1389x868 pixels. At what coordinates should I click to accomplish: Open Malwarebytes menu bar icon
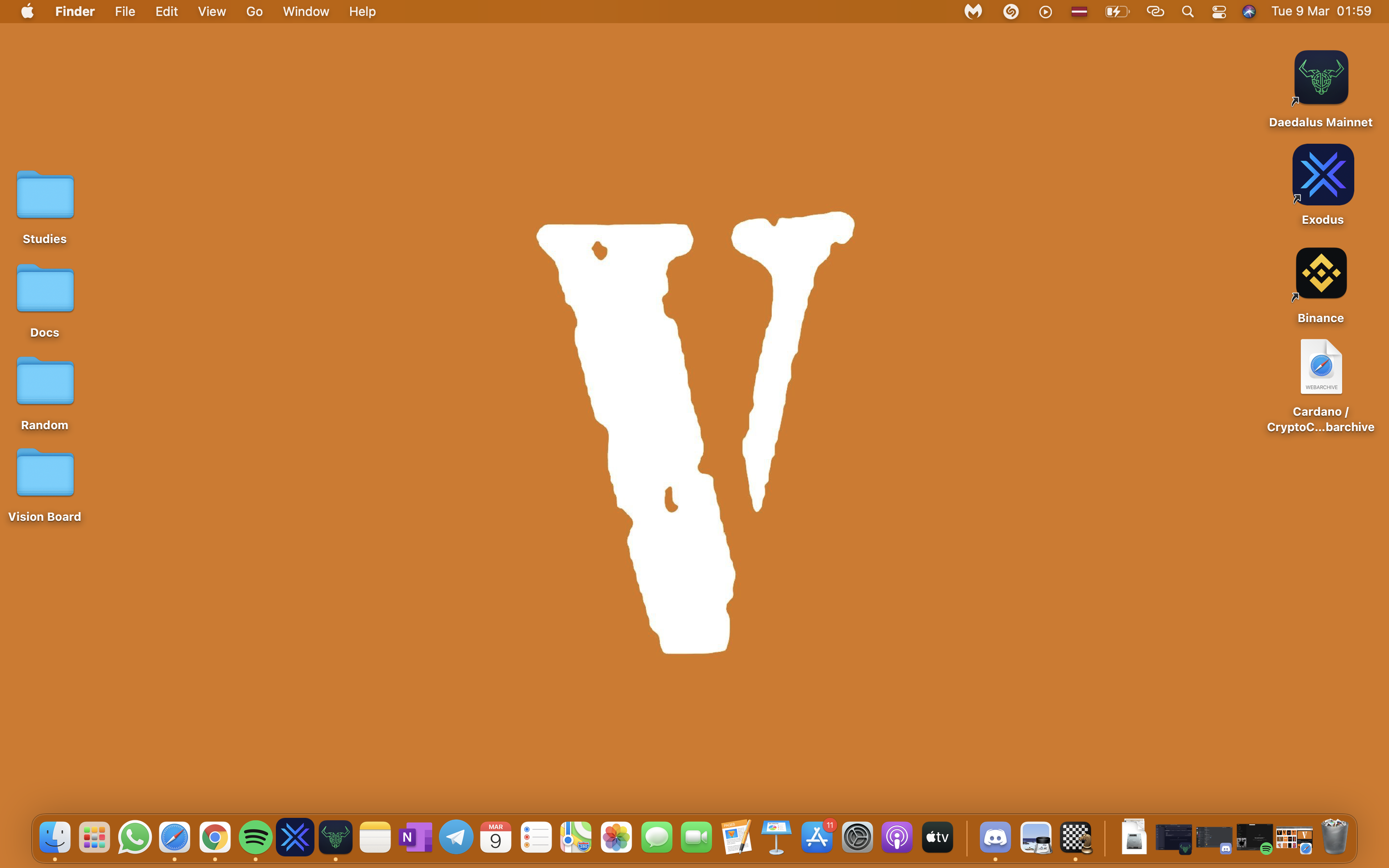pos(973,12)
